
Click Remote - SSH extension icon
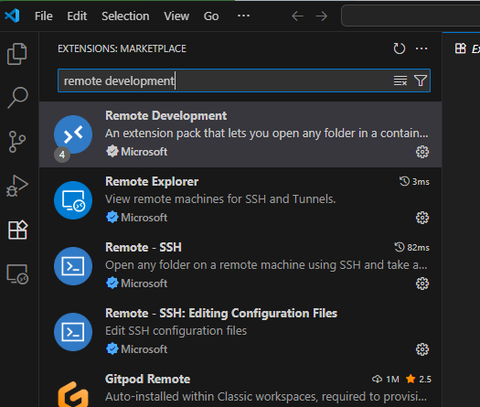pyautogui.click(x=73, y=266)
